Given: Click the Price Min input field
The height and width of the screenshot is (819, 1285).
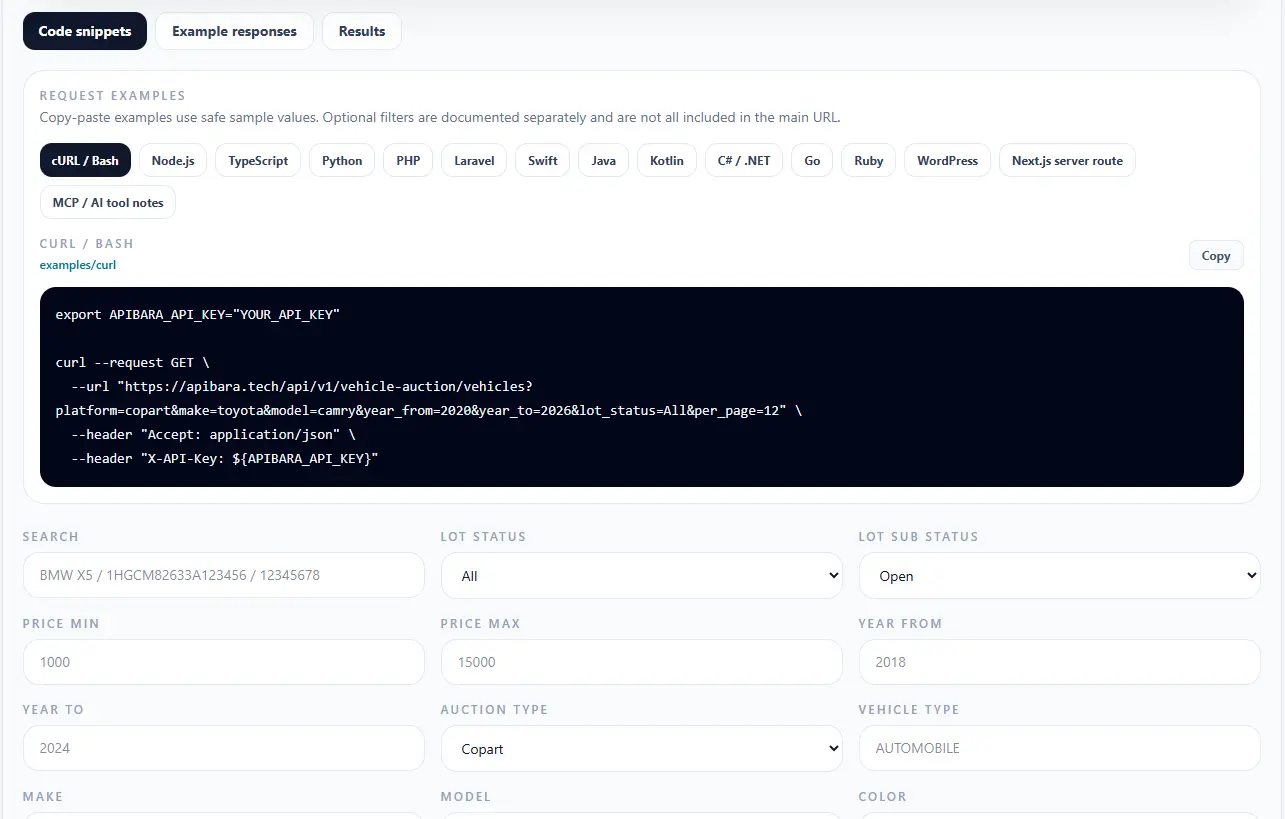Looking at the screenshot, I should tap(224, 662).
